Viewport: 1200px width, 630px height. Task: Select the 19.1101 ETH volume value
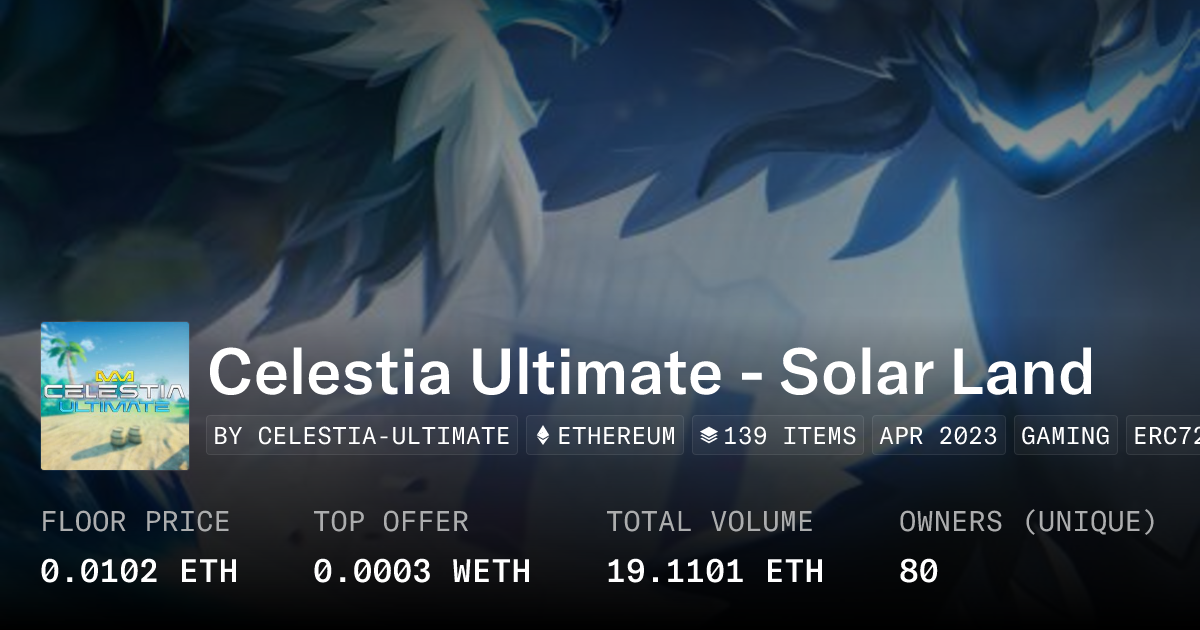click(714, 571)
